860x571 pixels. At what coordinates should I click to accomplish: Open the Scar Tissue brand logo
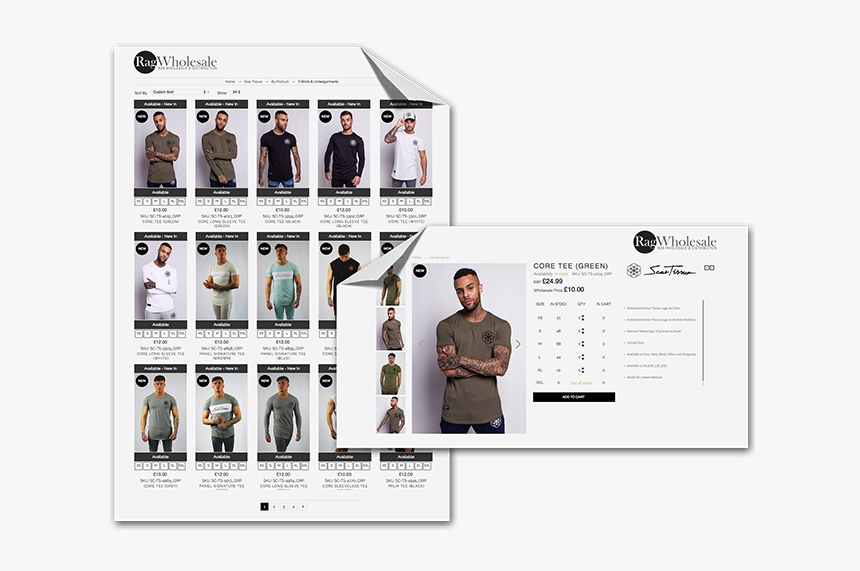[x=661, y=270]
